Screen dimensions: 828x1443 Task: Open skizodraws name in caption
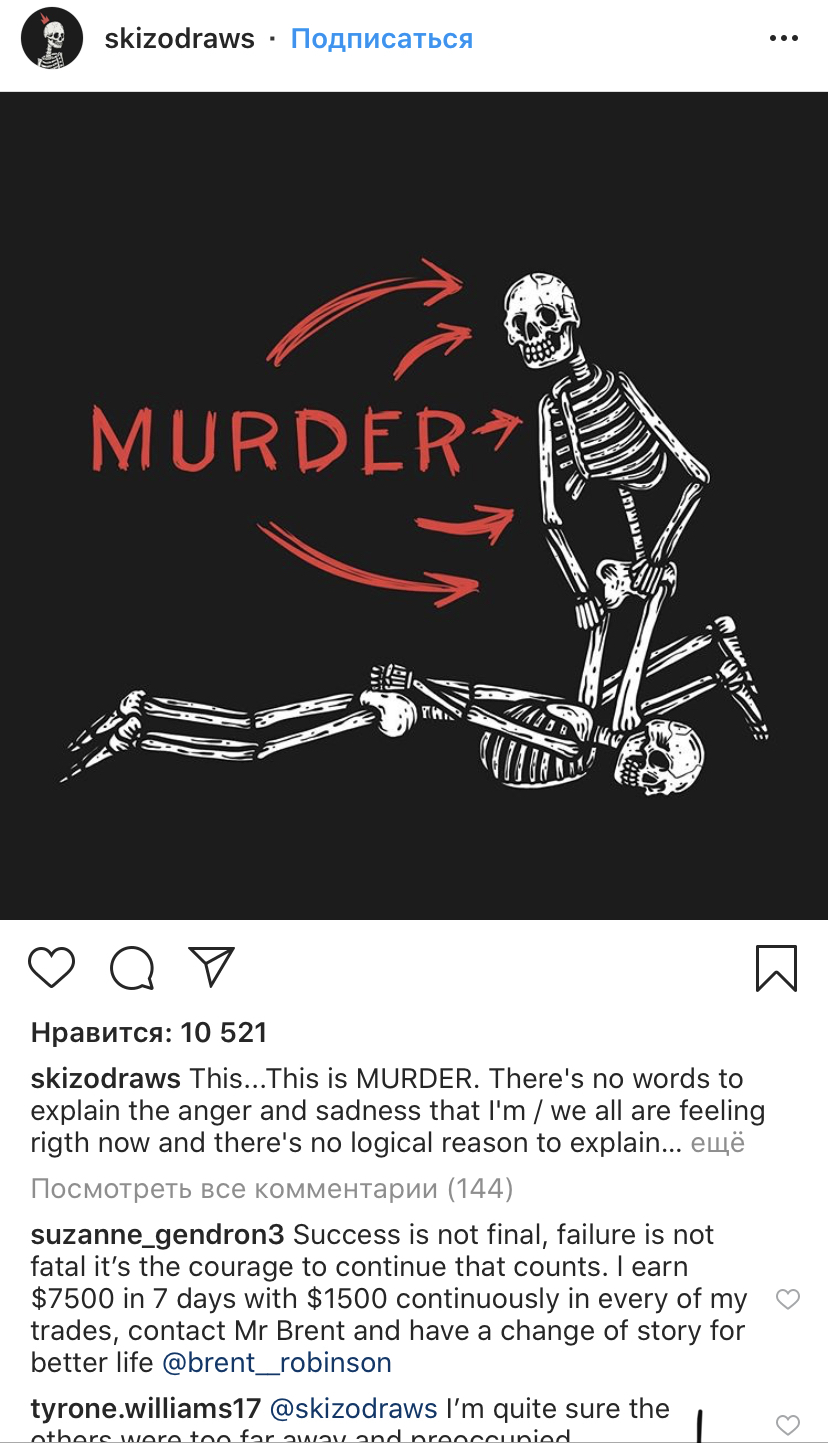coord(106,1079)
